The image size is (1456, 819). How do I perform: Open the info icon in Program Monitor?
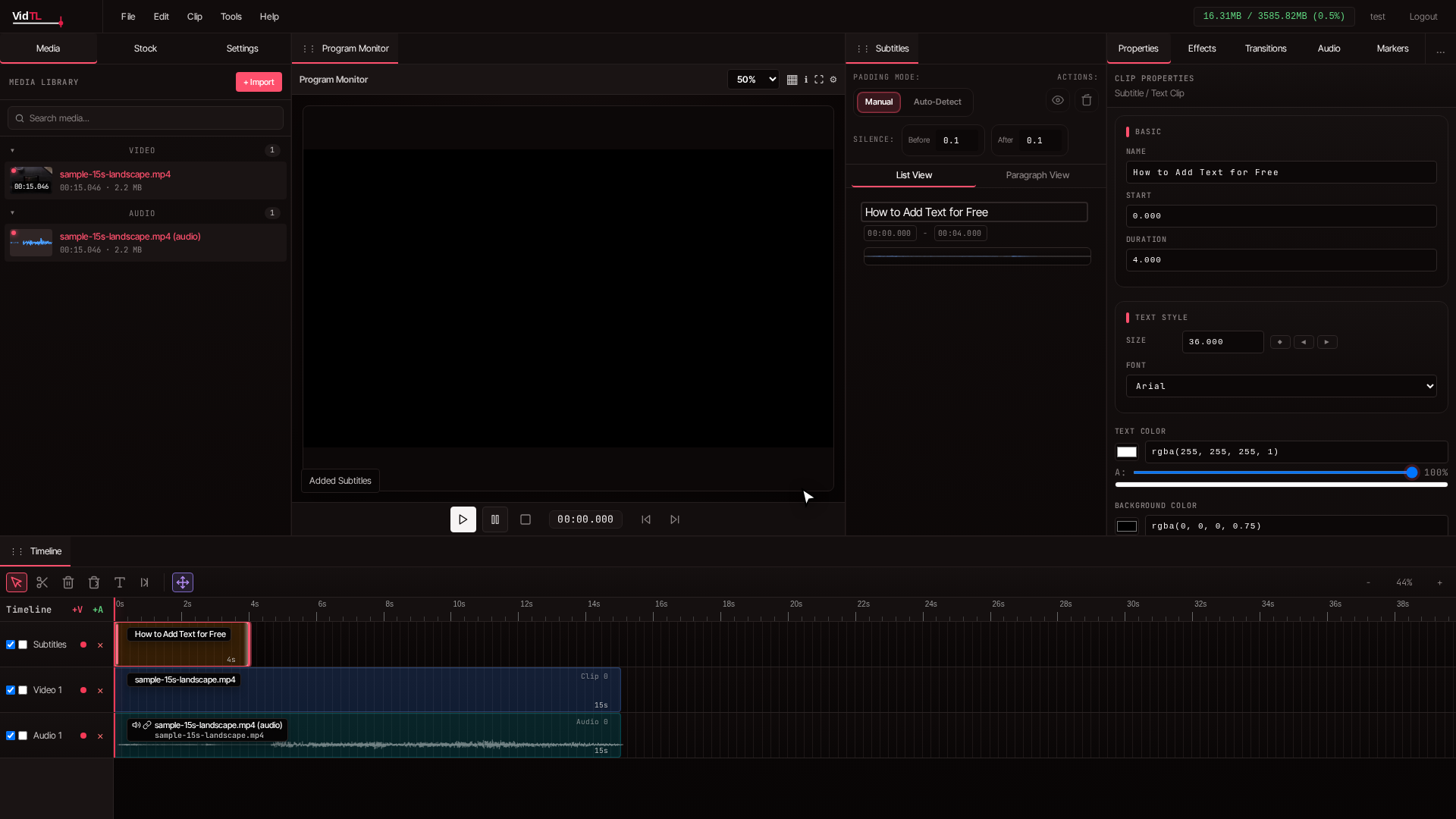point(805,80)
